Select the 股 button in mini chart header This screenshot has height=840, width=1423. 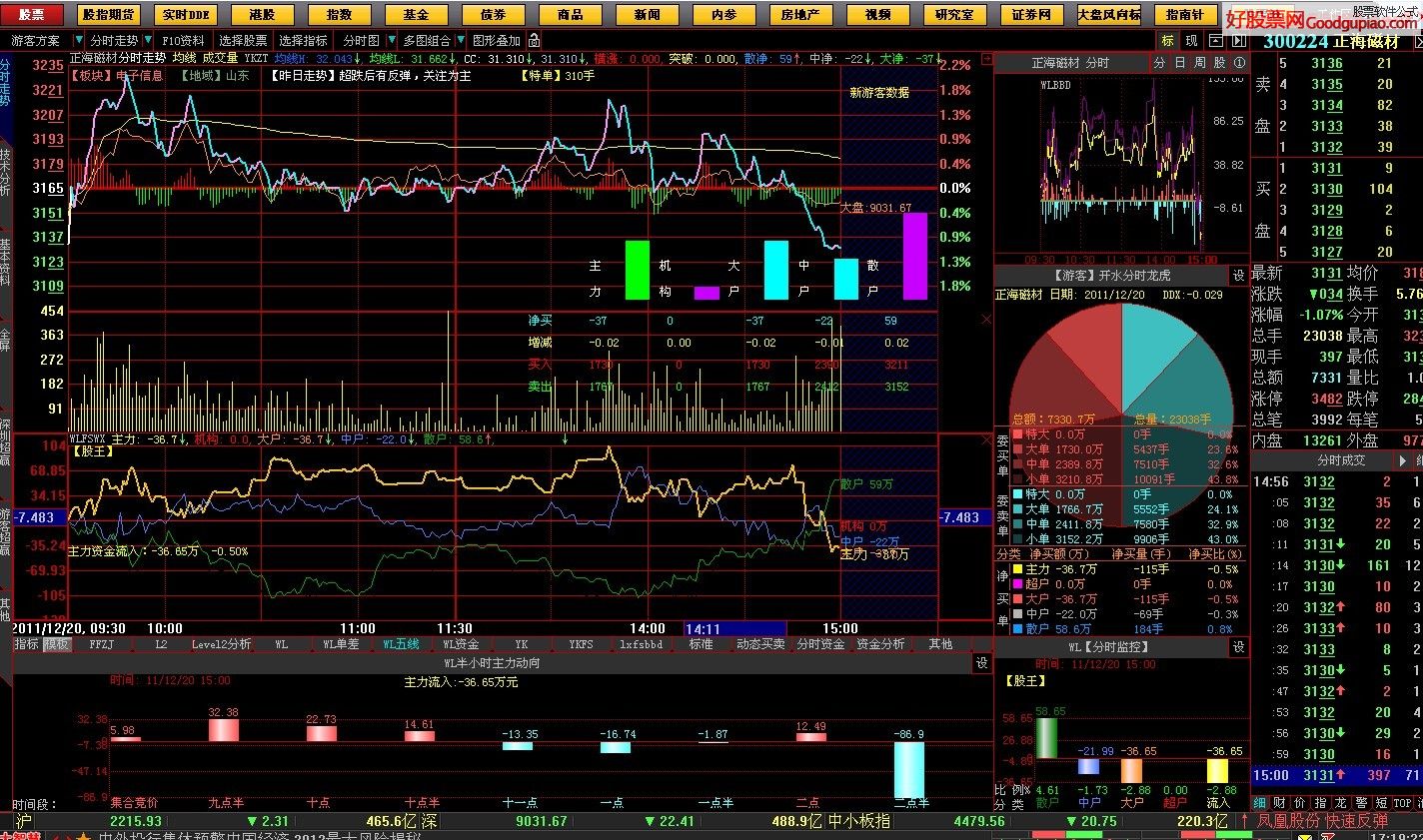point(1219,62)
